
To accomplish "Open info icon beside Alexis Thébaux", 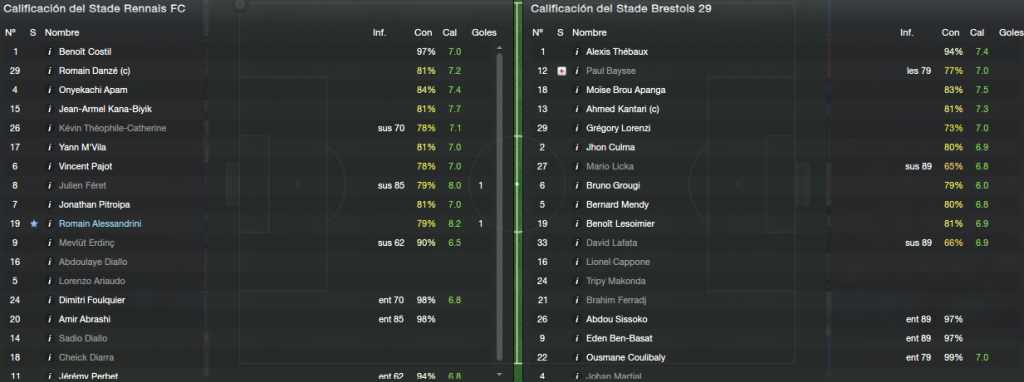I will [x=577, y=52].
